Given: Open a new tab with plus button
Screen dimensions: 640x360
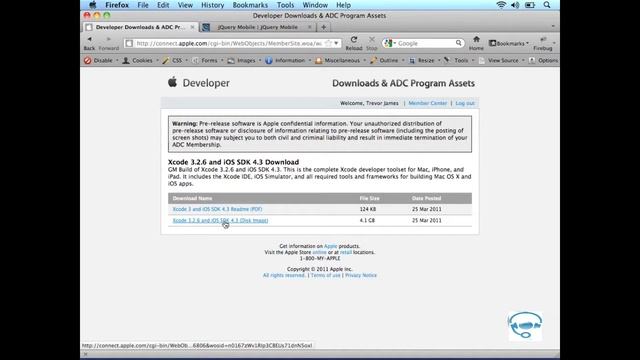Looking at the screenshot, I should (x=324, y=27).
